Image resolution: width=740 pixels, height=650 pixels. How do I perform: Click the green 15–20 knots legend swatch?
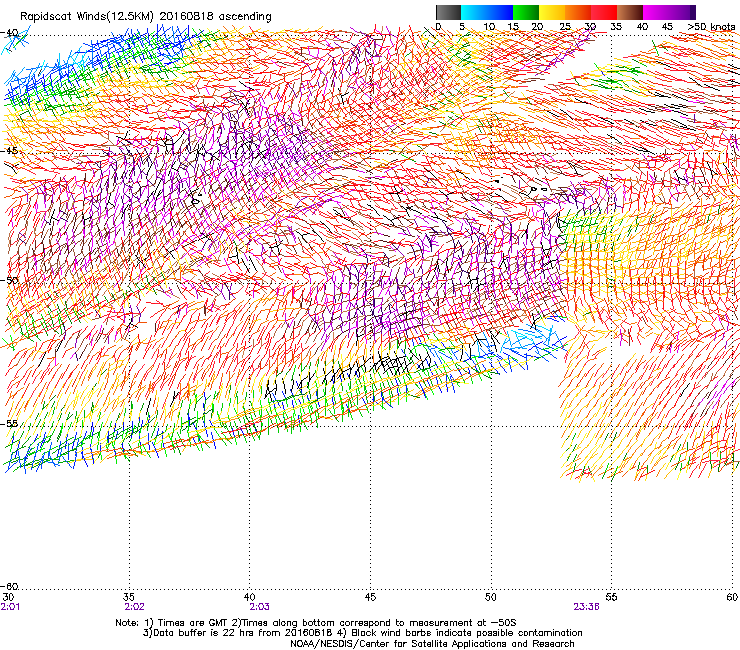coord(526,12)
